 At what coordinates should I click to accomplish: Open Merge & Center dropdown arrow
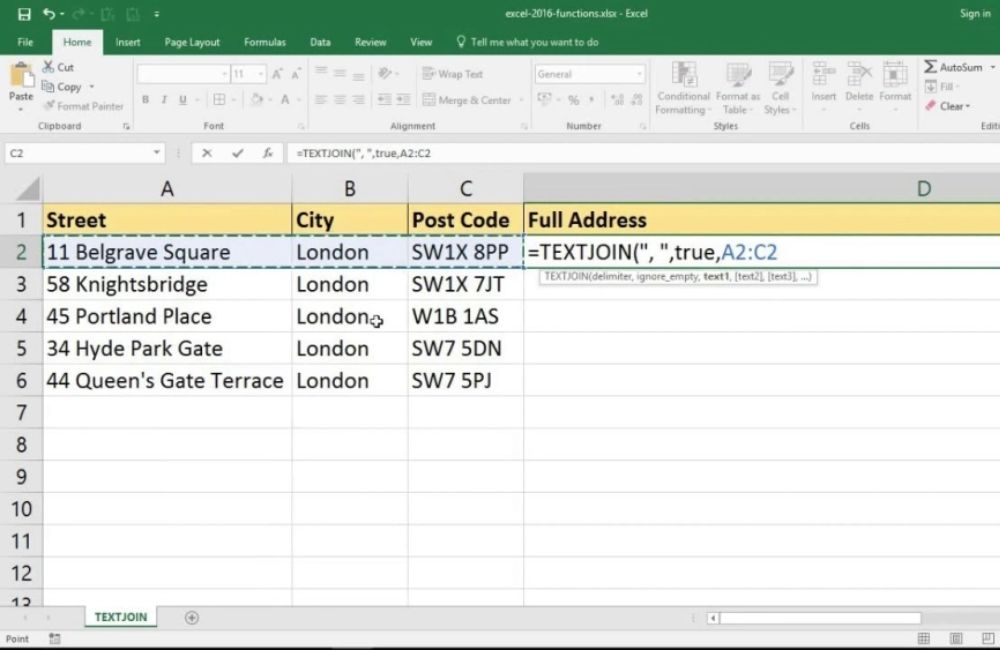pos(520,100)
